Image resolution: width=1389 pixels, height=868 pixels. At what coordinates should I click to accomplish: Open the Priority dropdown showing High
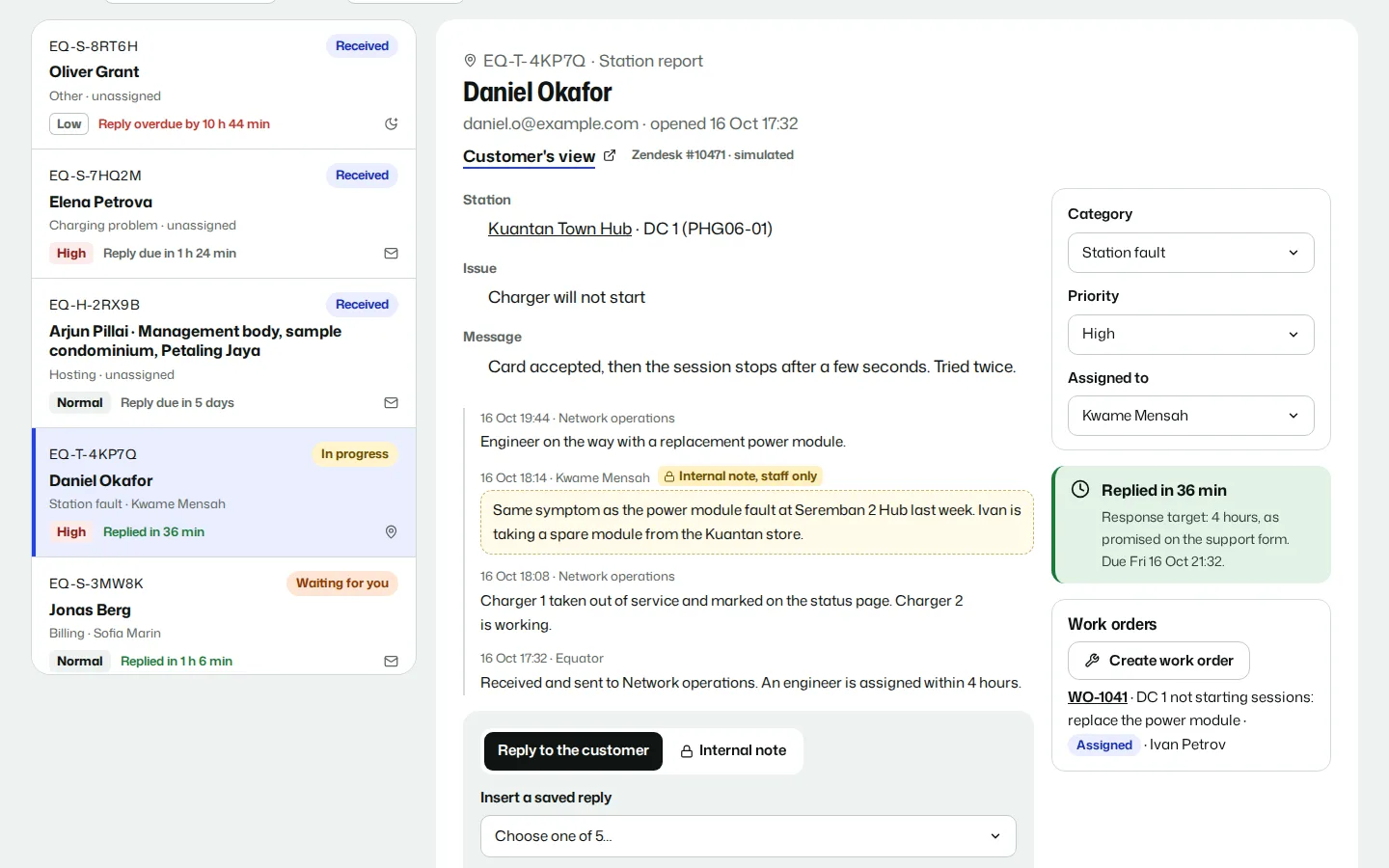[1190, 335]
